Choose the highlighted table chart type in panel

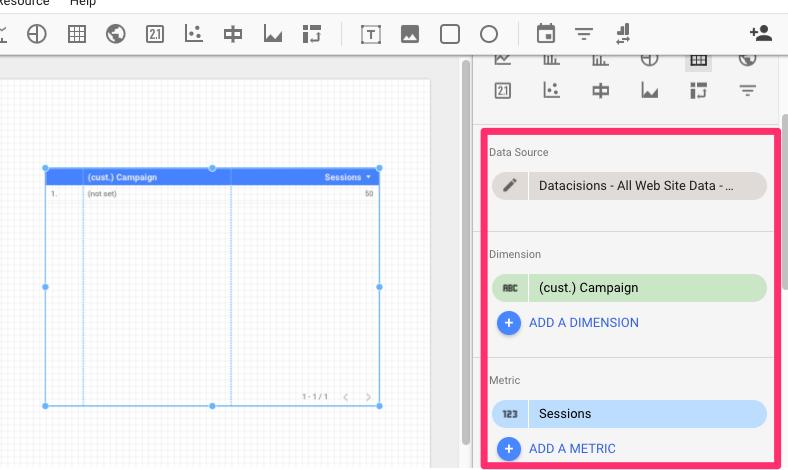(699, 61)
